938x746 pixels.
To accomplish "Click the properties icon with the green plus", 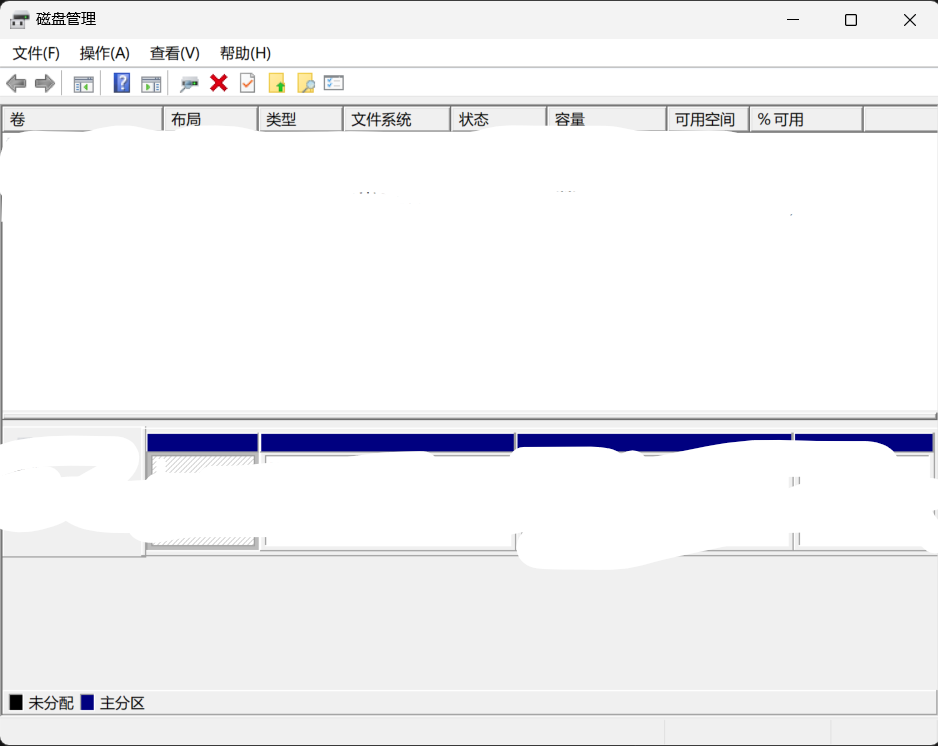I will click(189, 83).
